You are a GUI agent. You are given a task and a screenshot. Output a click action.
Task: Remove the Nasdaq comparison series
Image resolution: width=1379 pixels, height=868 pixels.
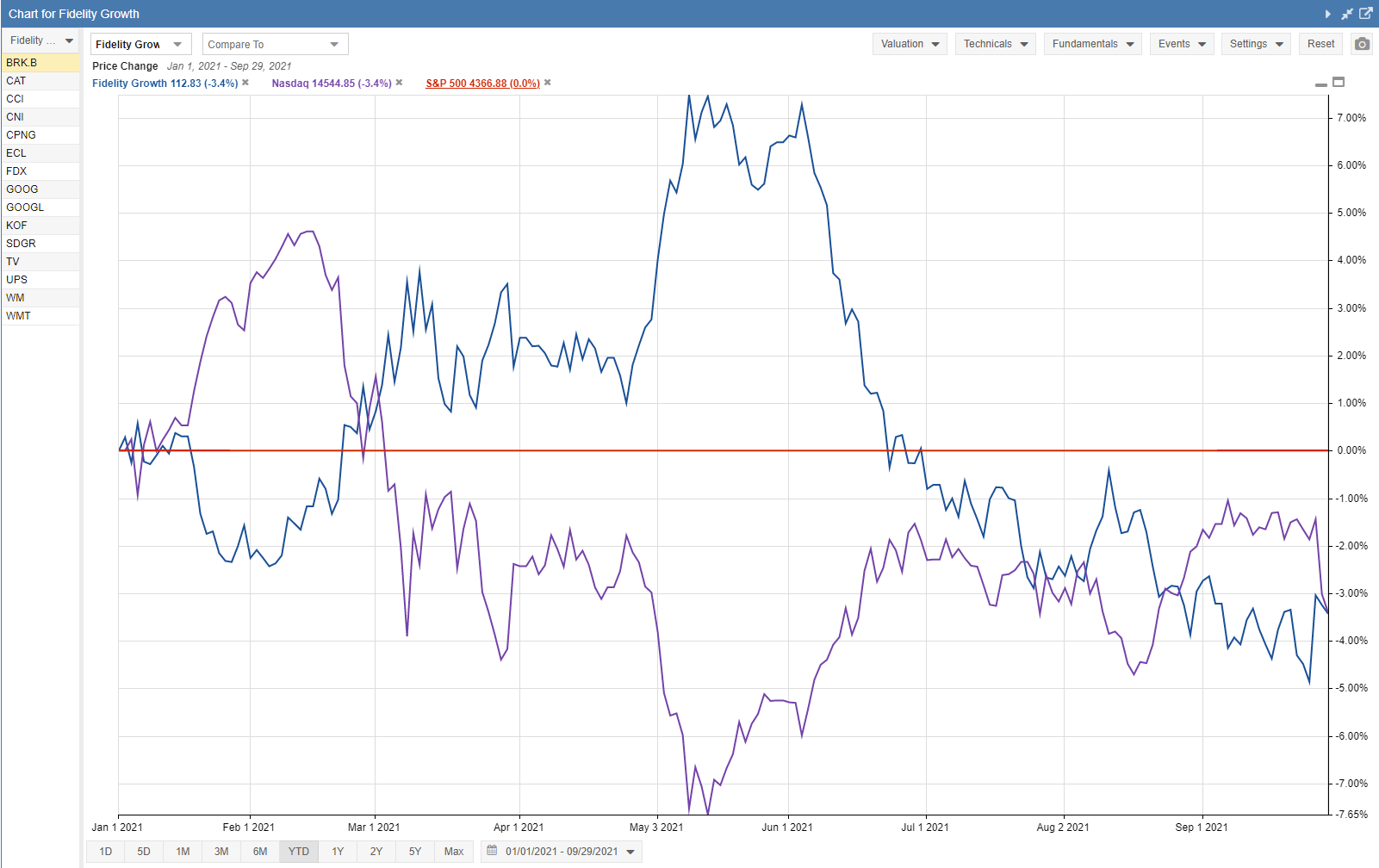(x=399, y=83)
